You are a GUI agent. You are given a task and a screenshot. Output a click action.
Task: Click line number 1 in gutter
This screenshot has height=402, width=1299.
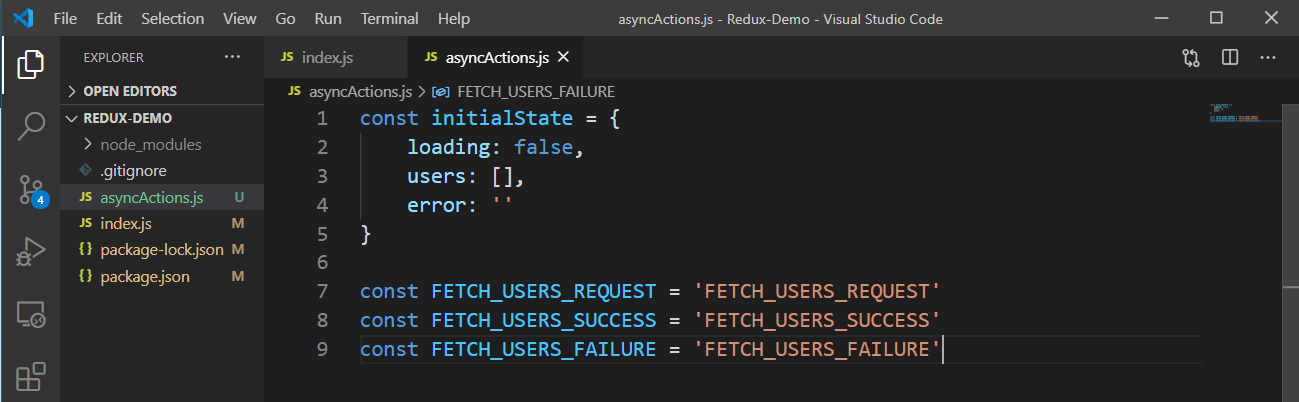coord(321,118)
